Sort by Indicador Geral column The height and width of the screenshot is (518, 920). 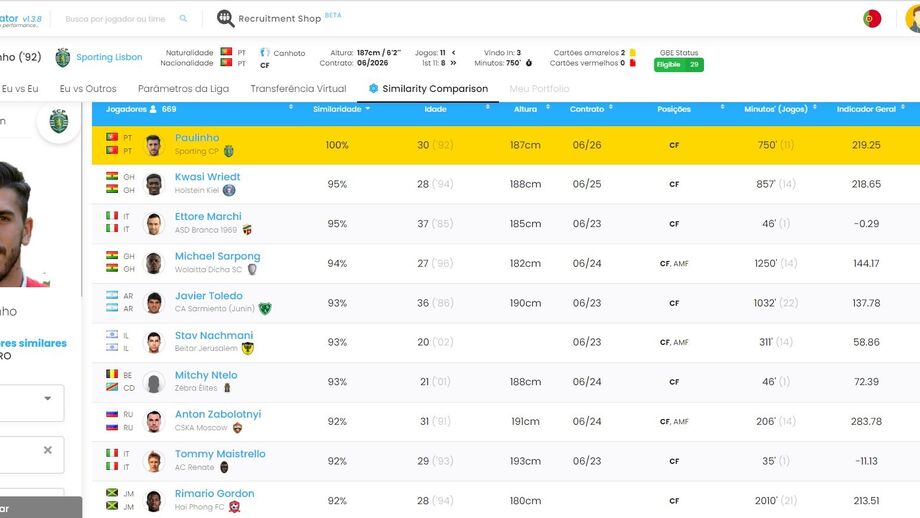coord(866,108)
